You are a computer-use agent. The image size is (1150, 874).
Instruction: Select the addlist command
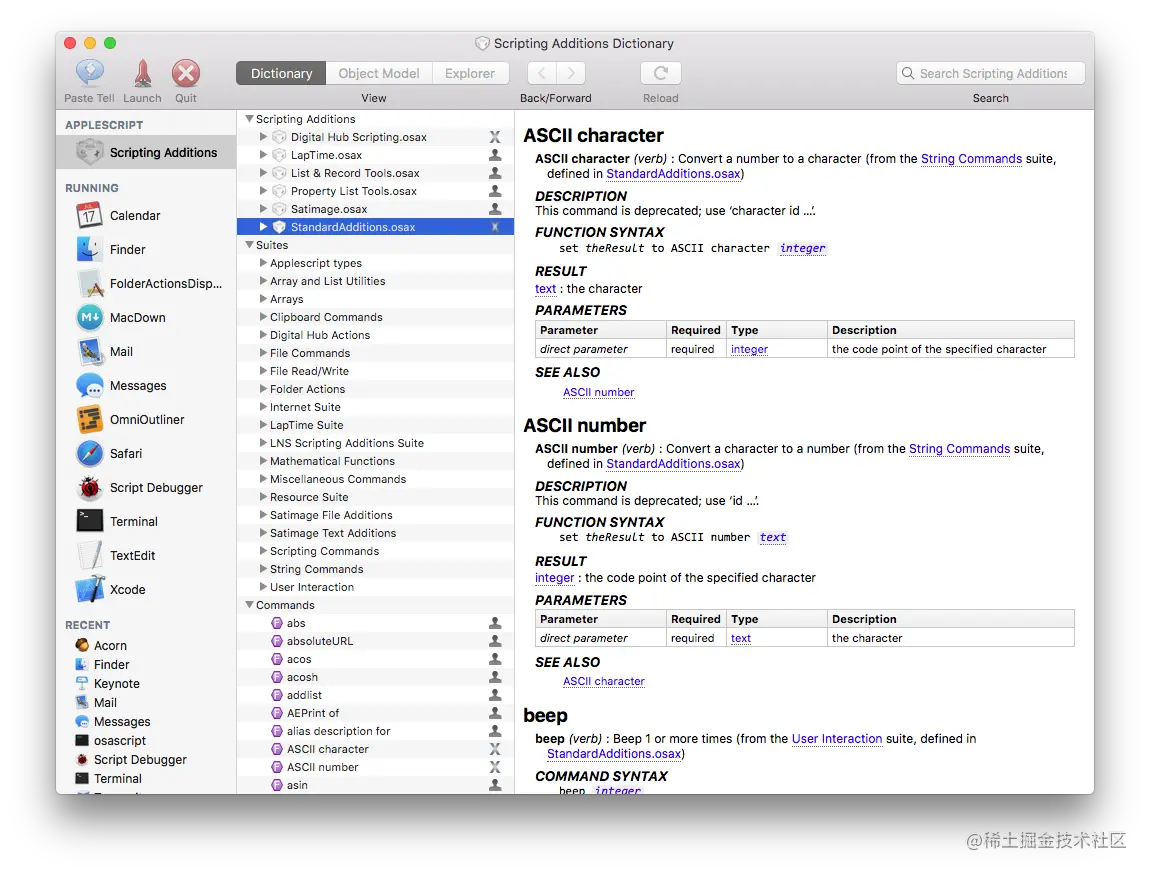coord(375,695)
